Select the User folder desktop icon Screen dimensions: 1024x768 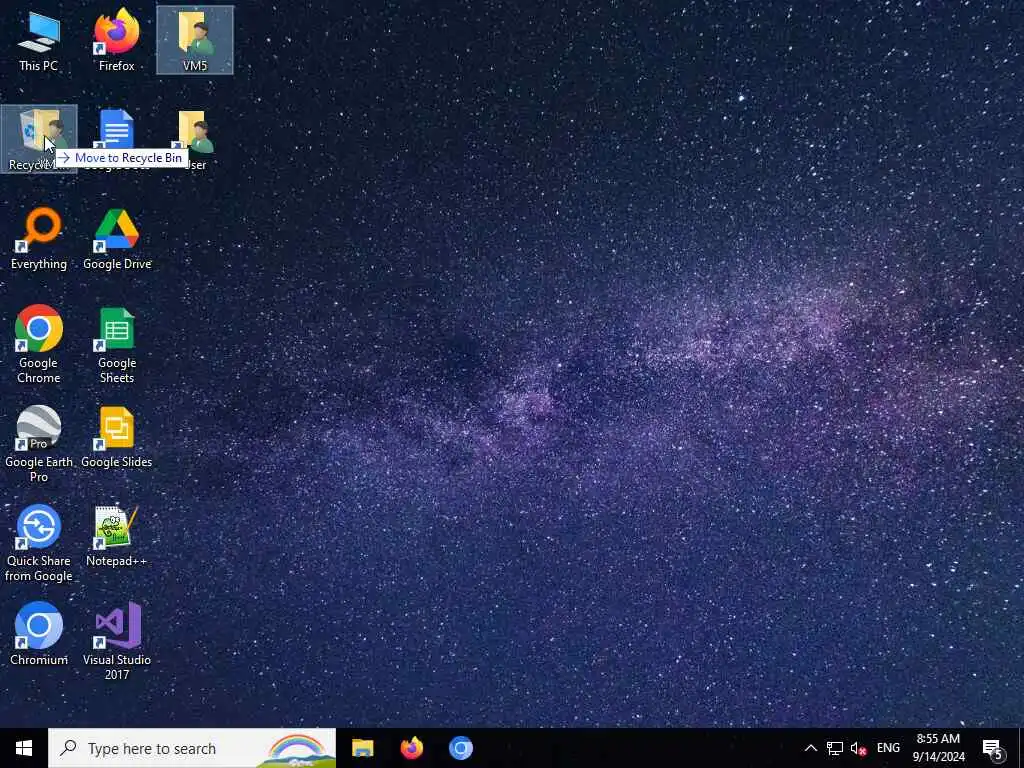(195, 139)
